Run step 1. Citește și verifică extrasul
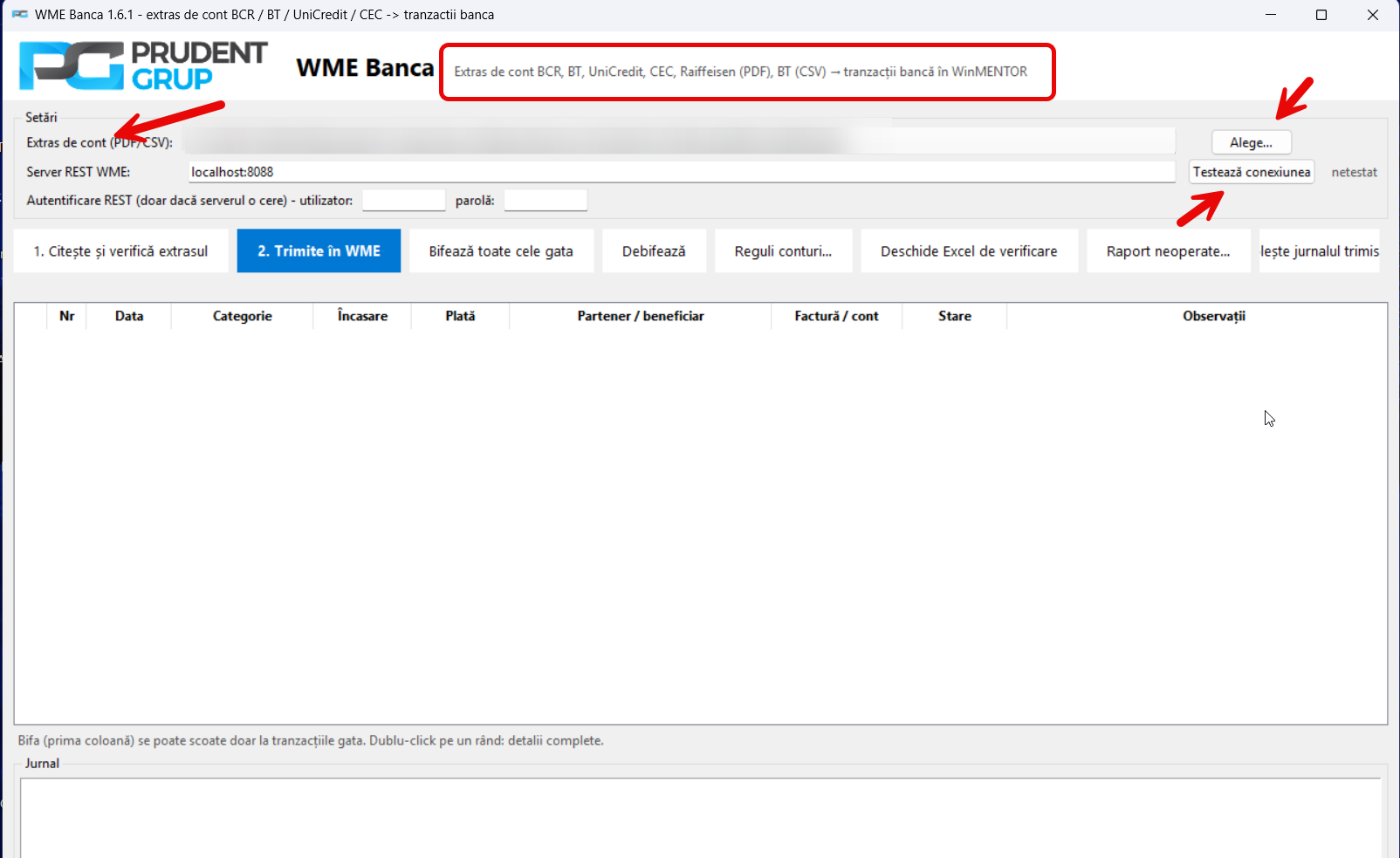Screen dimensions: 1400x858 [x=120, y=251]
